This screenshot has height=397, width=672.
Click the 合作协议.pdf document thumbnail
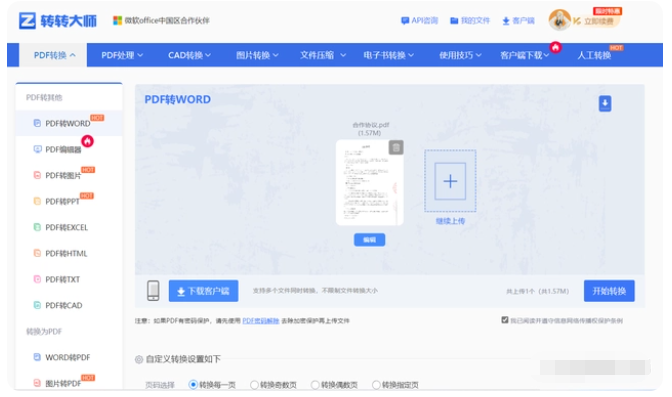click(369, 182)
